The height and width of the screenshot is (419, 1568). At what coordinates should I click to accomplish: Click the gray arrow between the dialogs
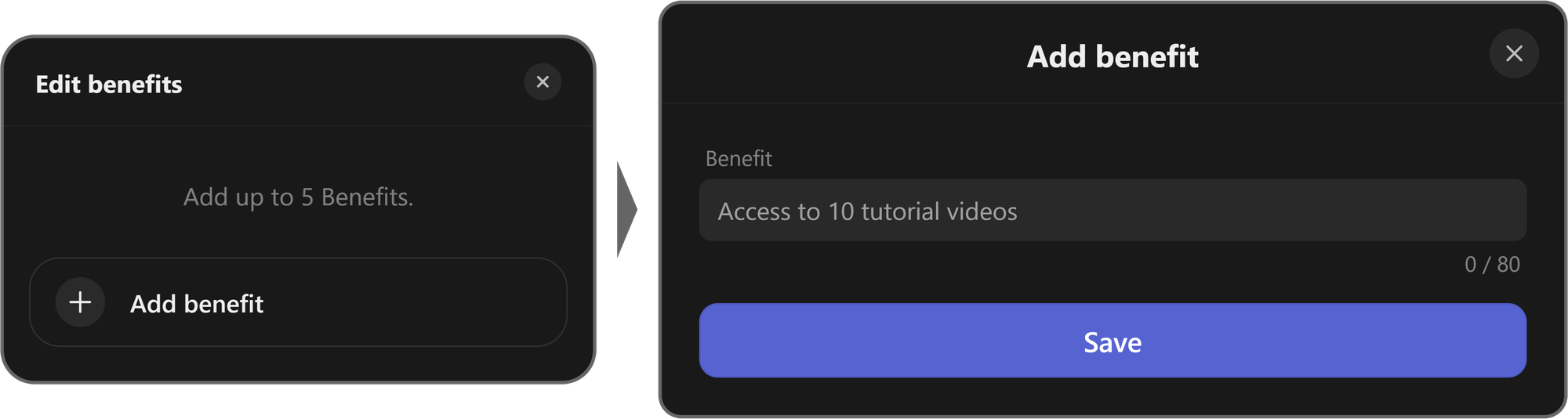626,209
